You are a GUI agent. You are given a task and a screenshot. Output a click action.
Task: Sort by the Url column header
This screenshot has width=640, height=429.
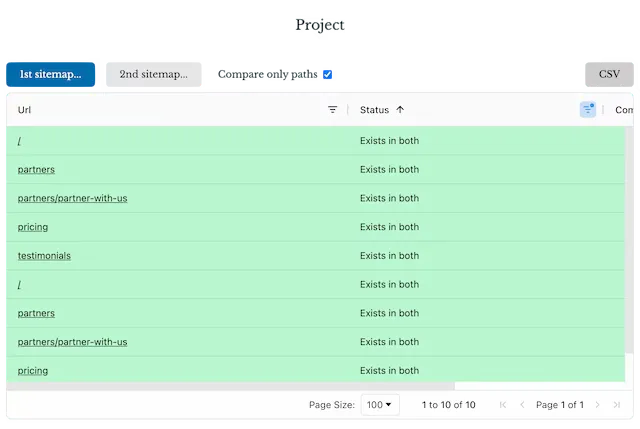(x=24, y=110)
